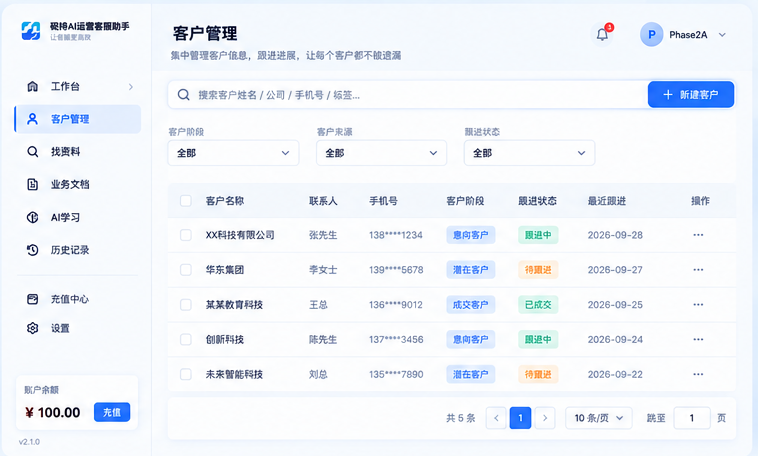Click the magnifier icon beside 找资料

[32, 152]
